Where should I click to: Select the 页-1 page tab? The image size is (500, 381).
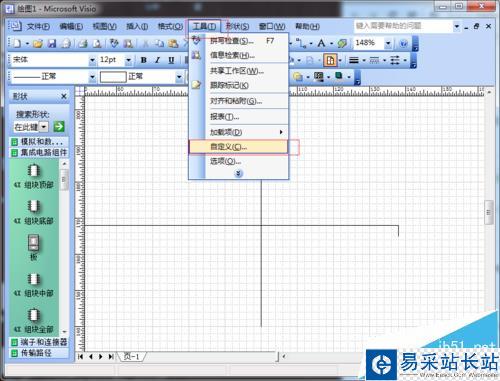click(131, 356)
